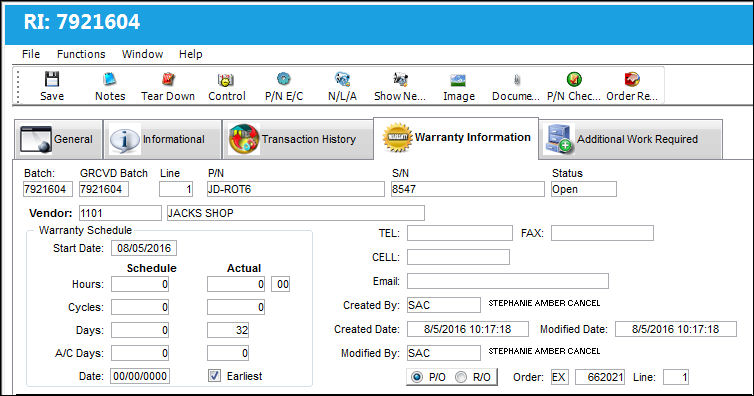Click the Order Re... toolbar icon
754x396 pixels.
click(632, 79)
